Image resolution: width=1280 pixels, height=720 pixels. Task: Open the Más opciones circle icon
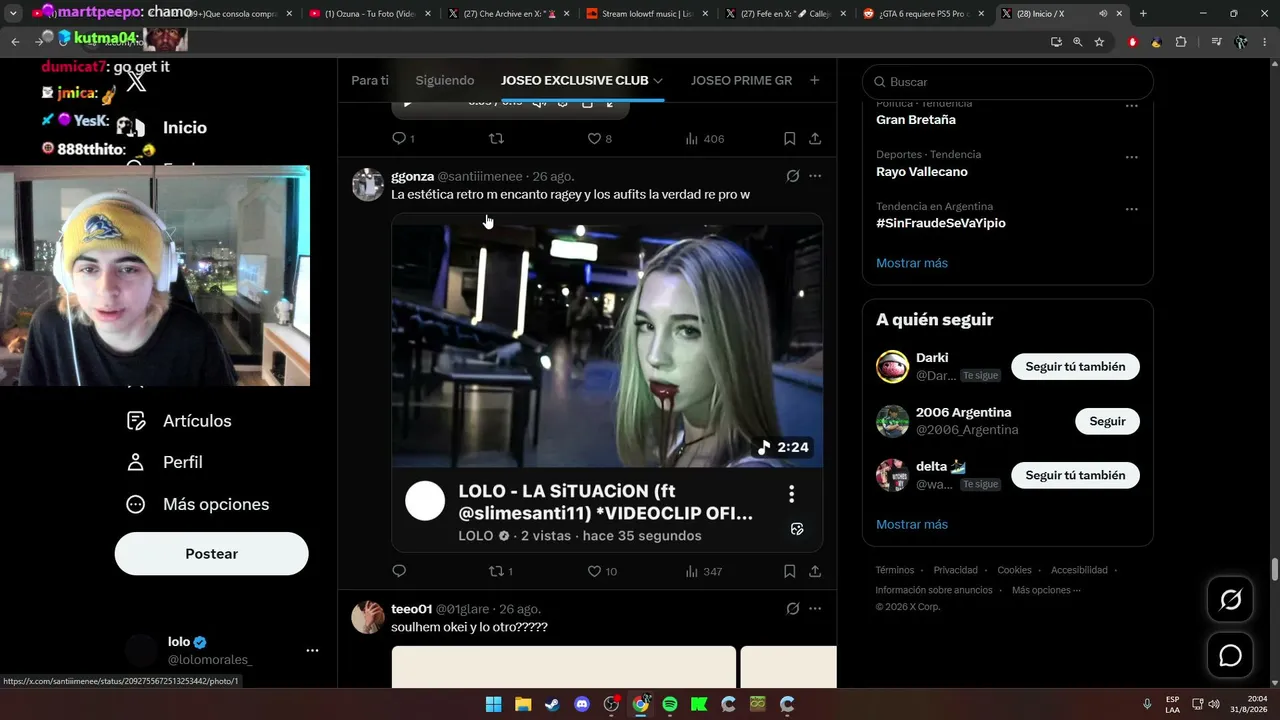point(136,504)
